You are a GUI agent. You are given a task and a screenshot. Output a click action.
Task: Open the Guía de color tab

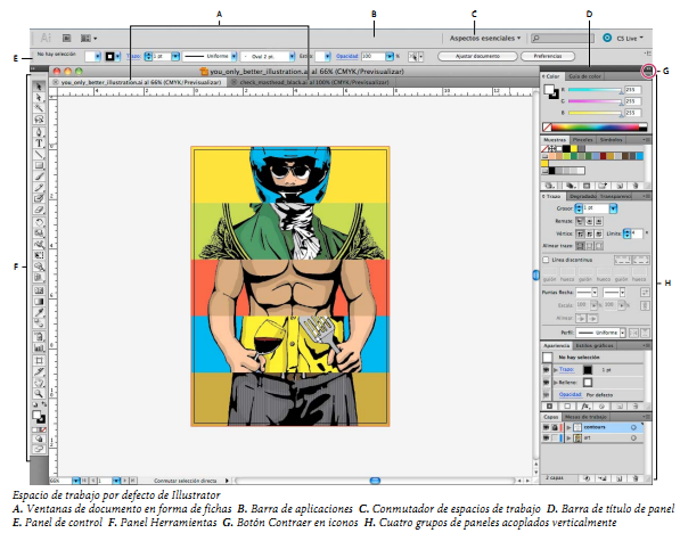coord(585,76)
